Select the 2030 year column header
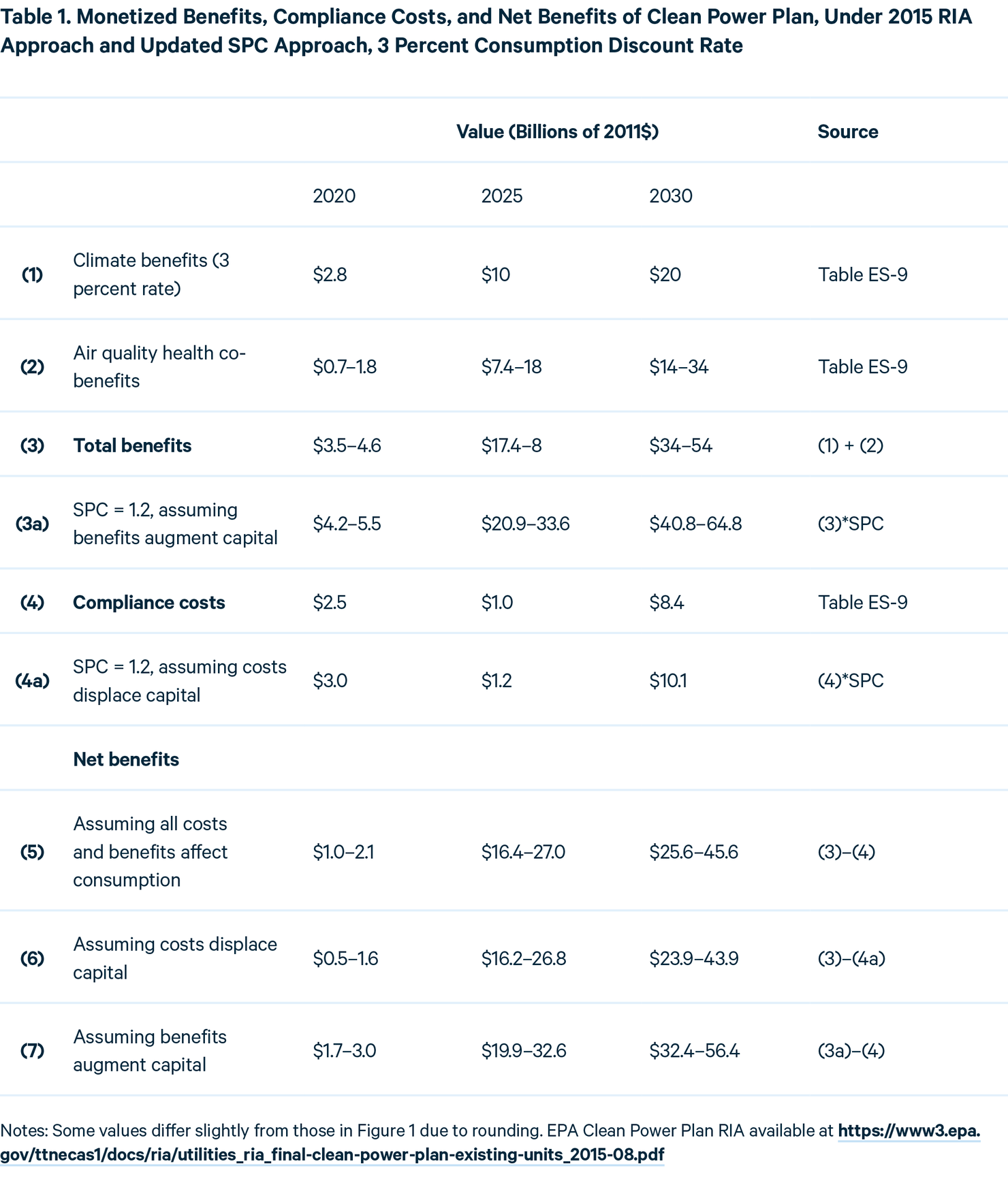 671,196
